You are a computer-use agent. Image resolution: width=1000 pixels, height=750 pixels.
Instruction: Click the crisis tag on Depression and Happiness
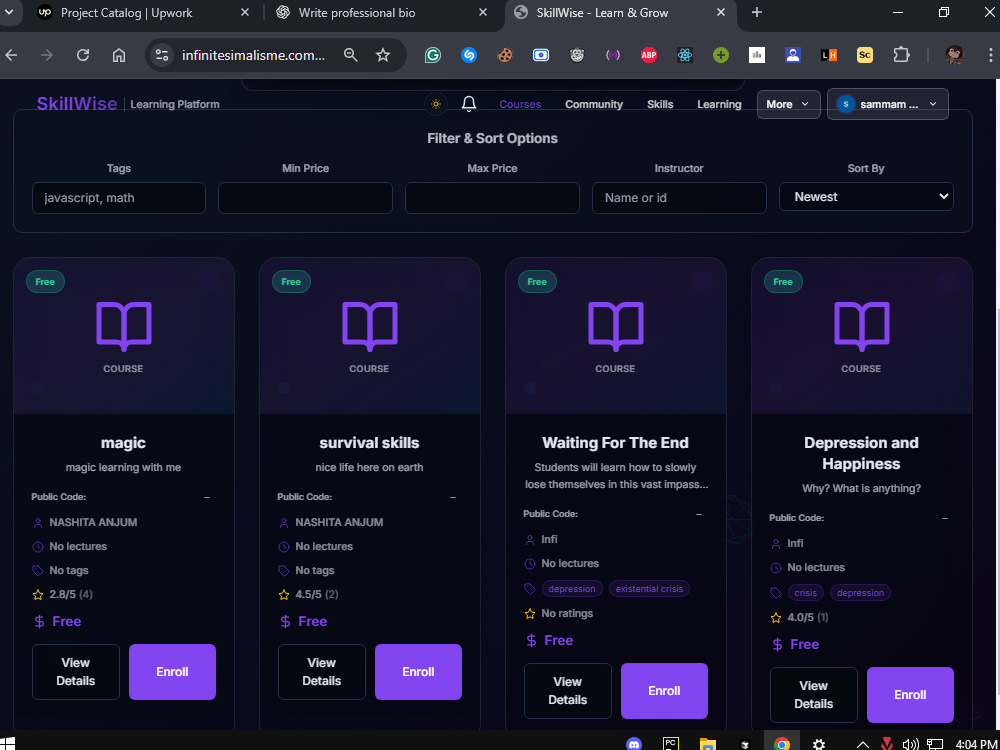coord(805,593)
